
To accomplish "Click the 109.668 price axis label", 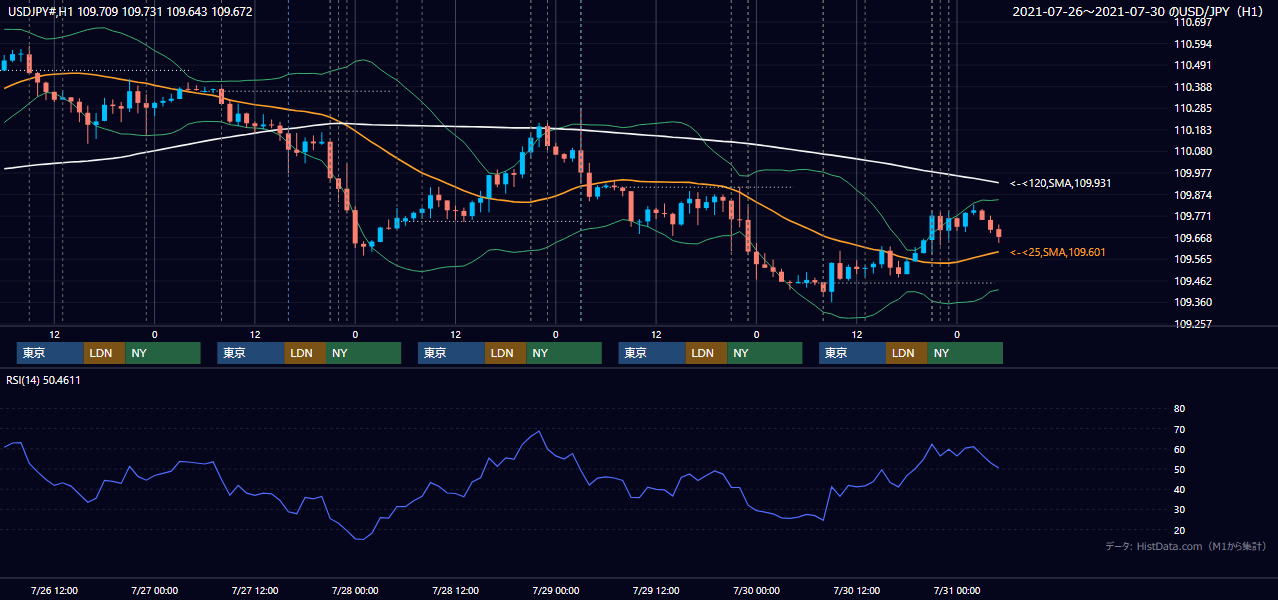I will (x=1192, y=238).
